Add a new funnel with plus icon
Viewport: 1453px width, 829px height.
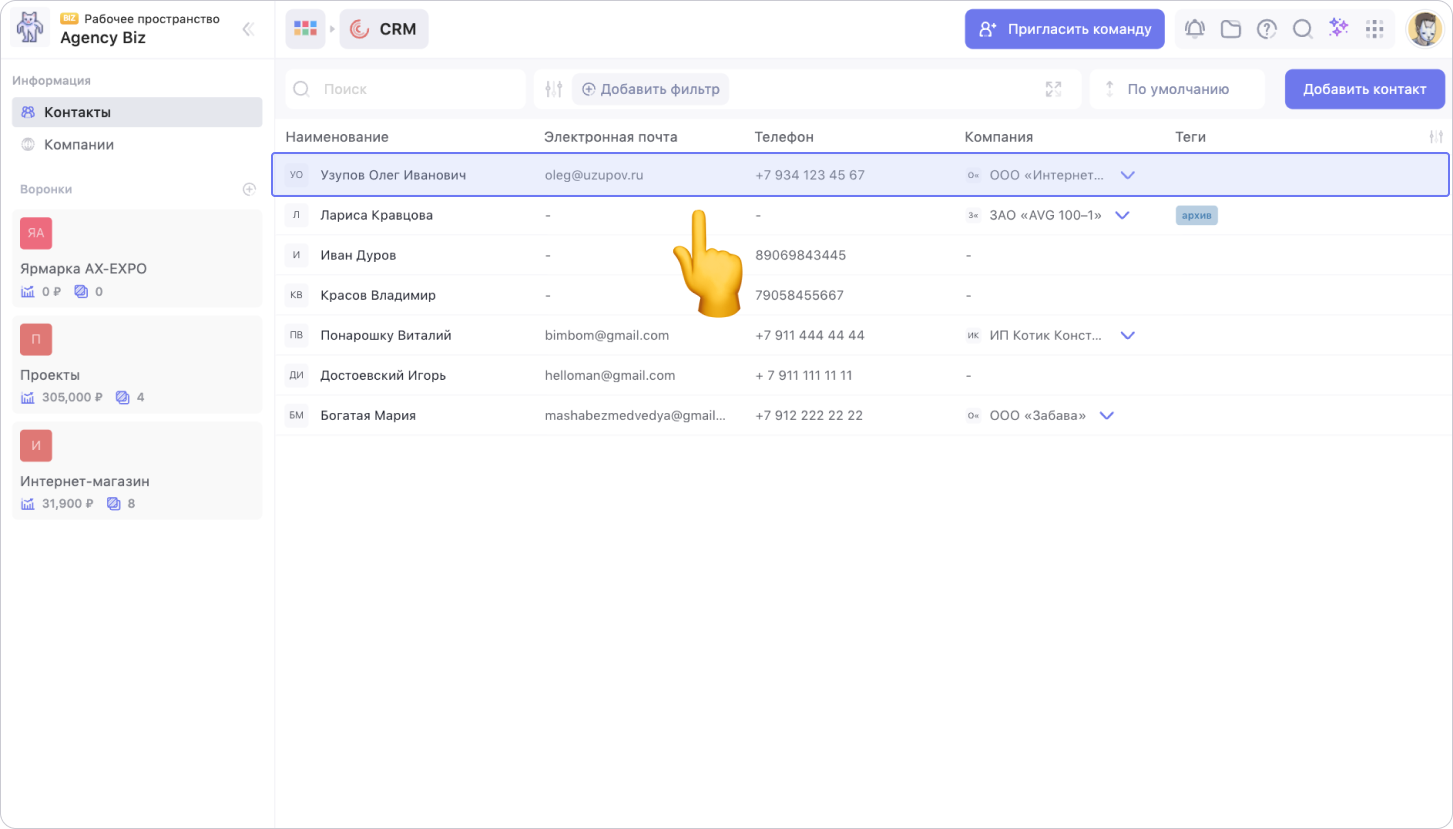249,189
